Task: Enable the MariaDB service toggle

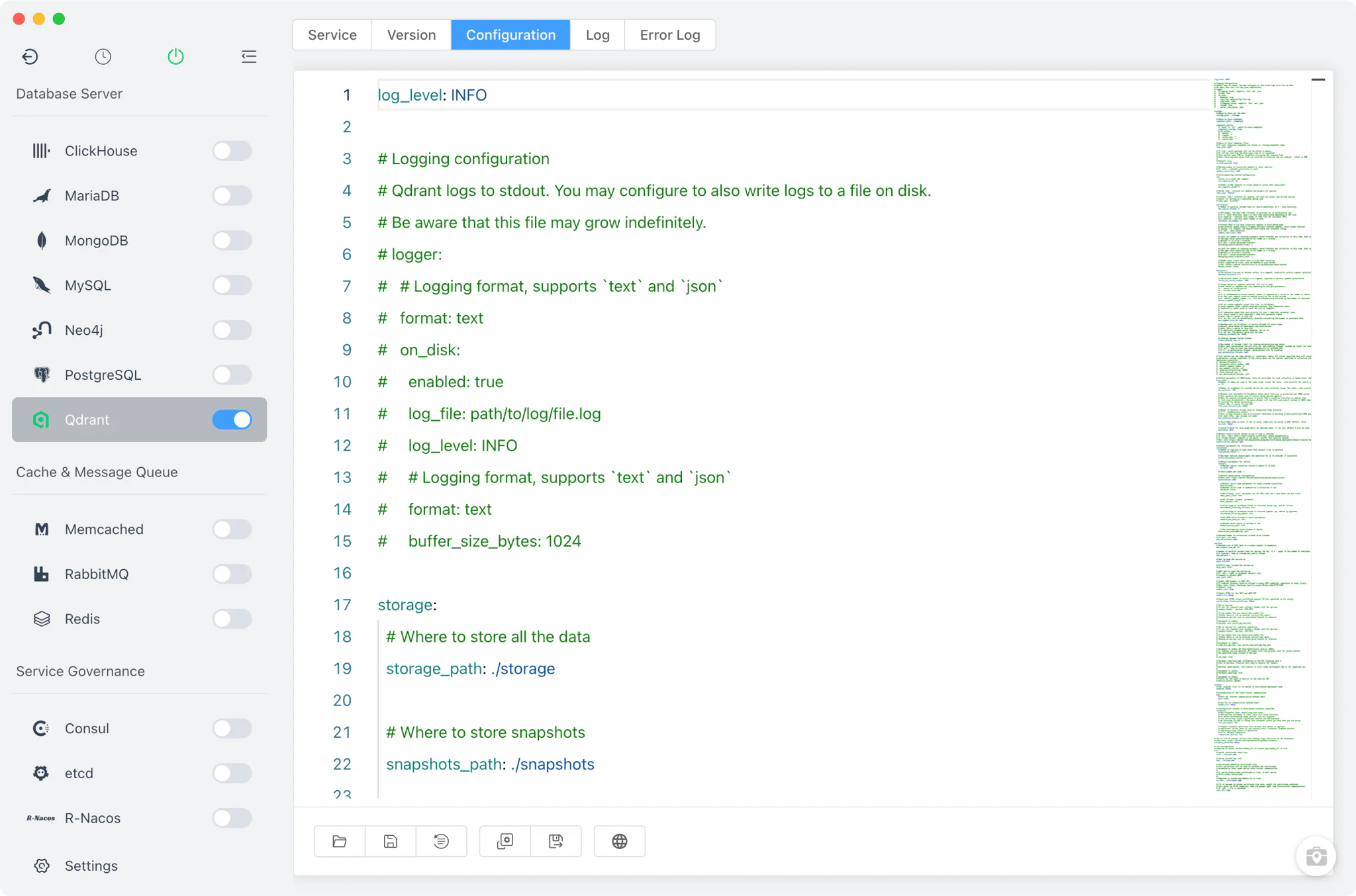Action: (232, 196)
